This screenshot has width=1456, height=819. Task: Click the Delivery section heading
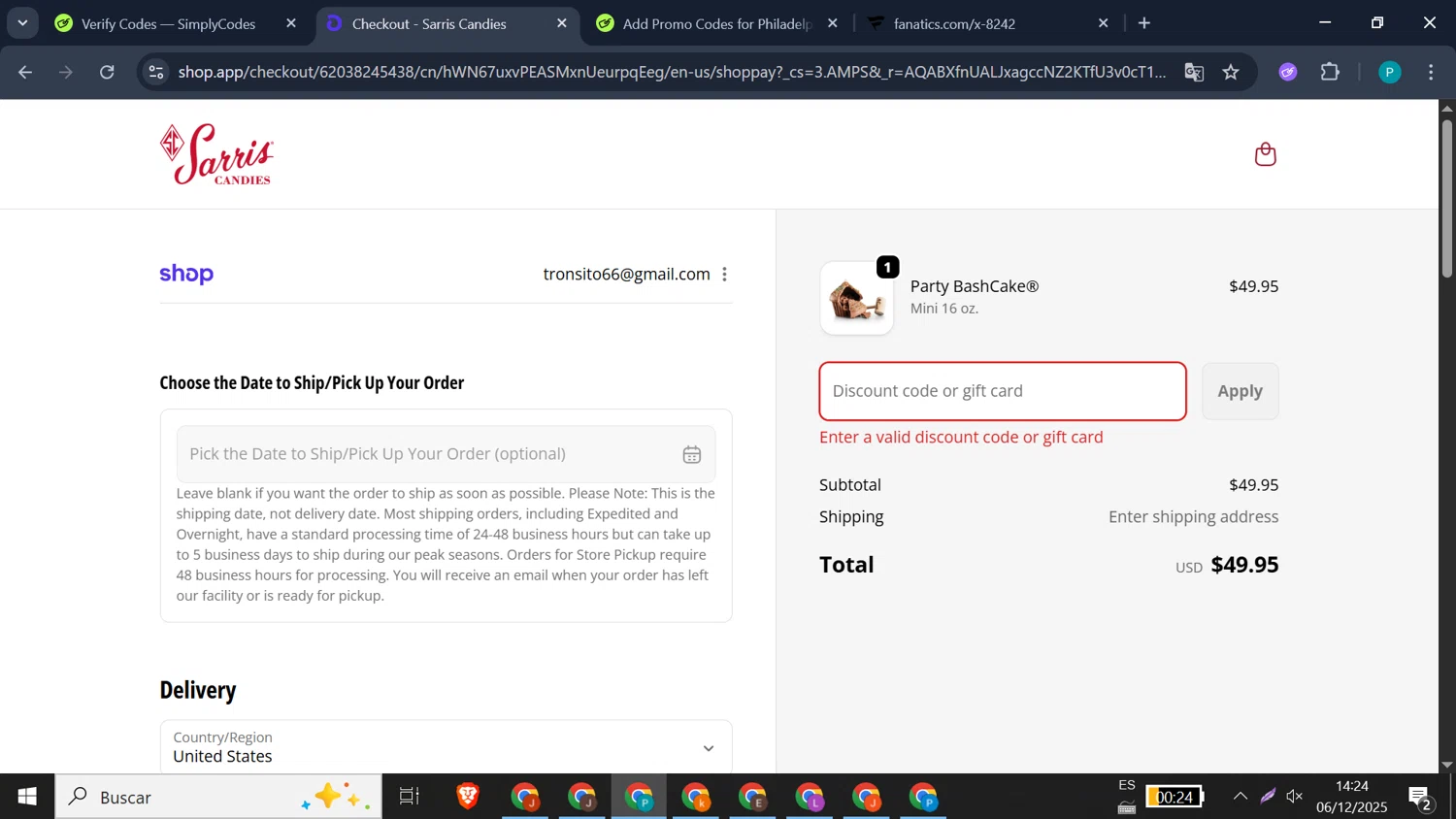198,690
